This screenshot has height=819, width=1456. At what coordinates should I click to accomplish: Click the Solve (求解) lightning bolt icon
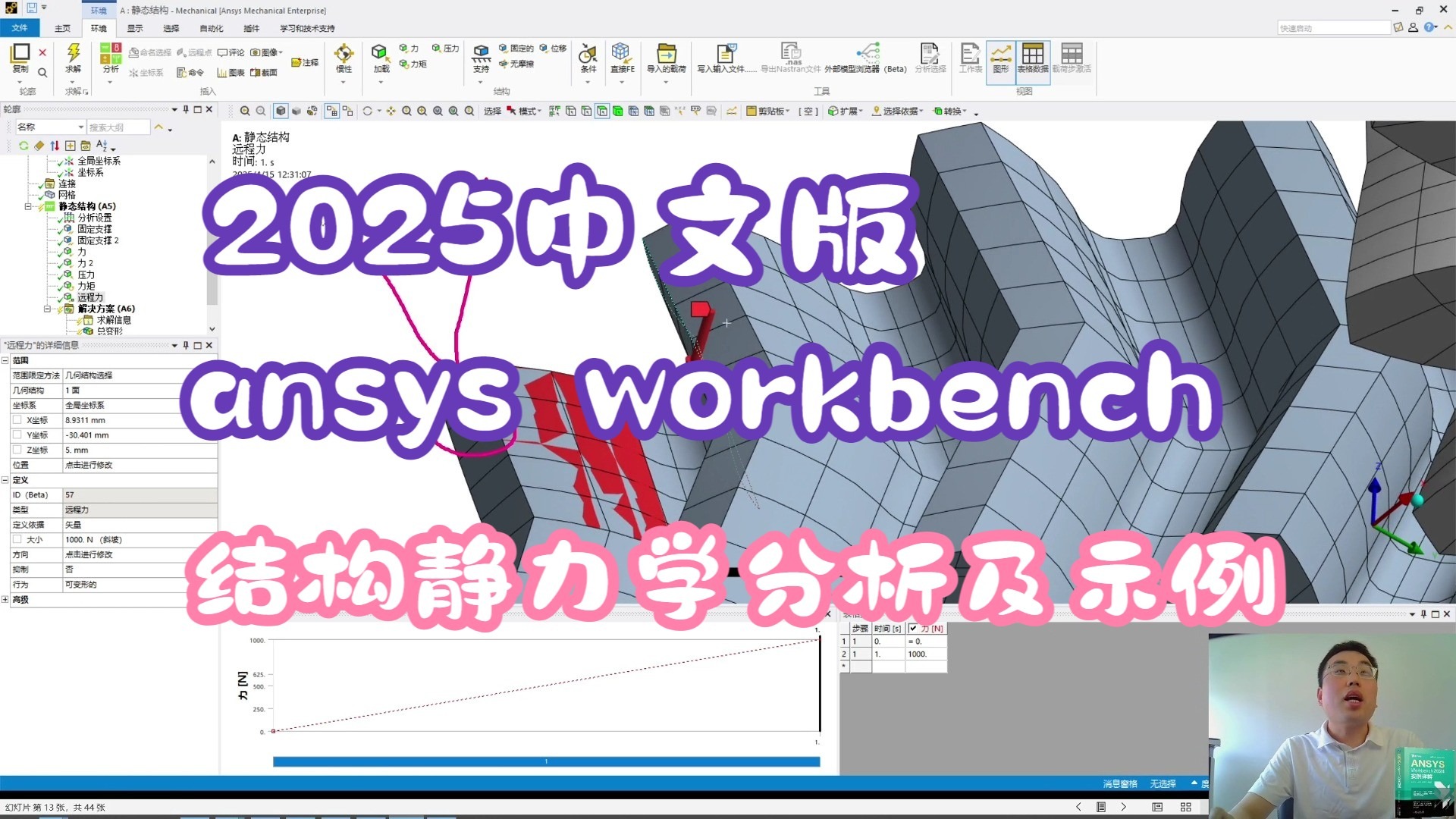click(x=74, y=55)
